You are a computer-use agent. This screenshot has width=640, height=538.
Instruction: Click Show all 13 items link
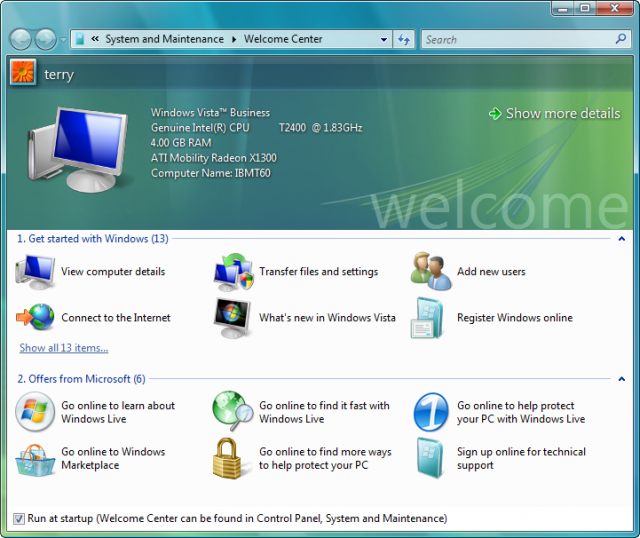tap(64, 348)
